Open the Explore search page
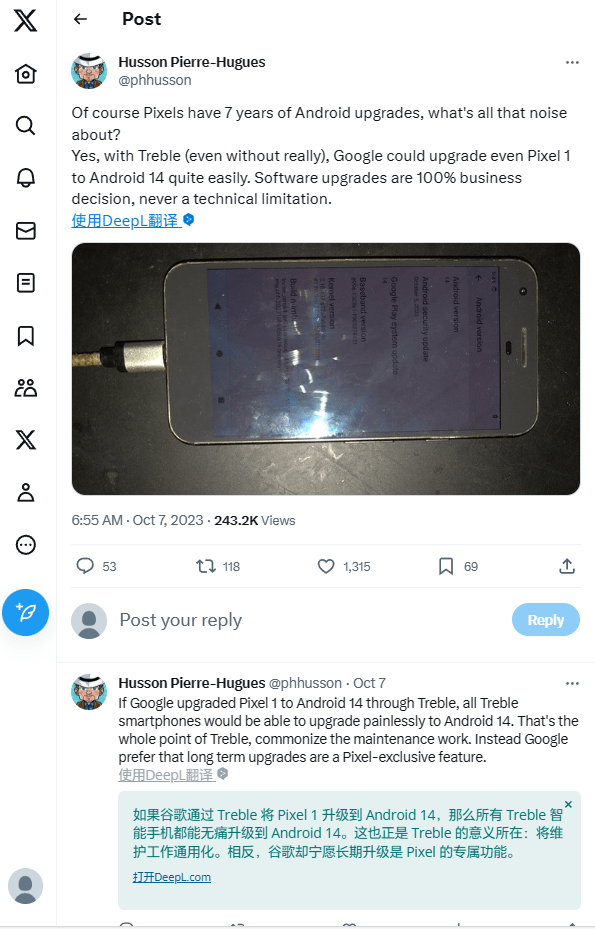The image size is (595, 929). coord(25,125)
